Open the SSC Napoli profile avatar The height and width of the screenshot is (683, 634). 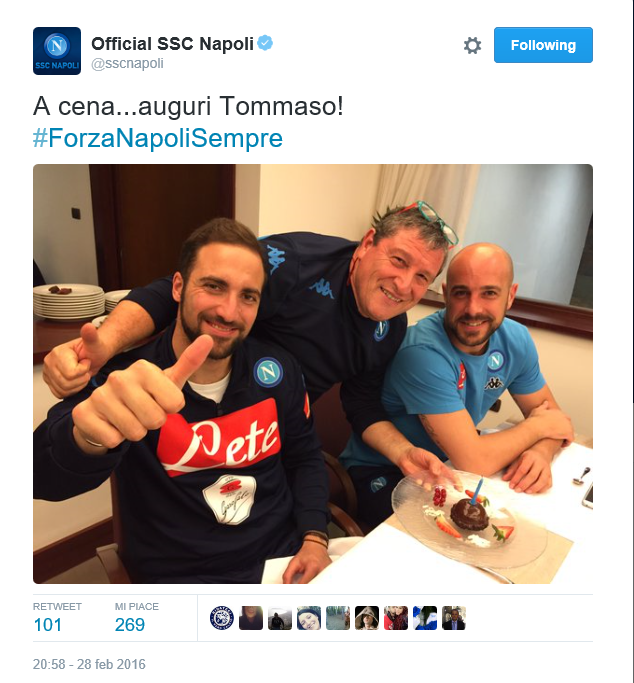click(x=57, y=51)
